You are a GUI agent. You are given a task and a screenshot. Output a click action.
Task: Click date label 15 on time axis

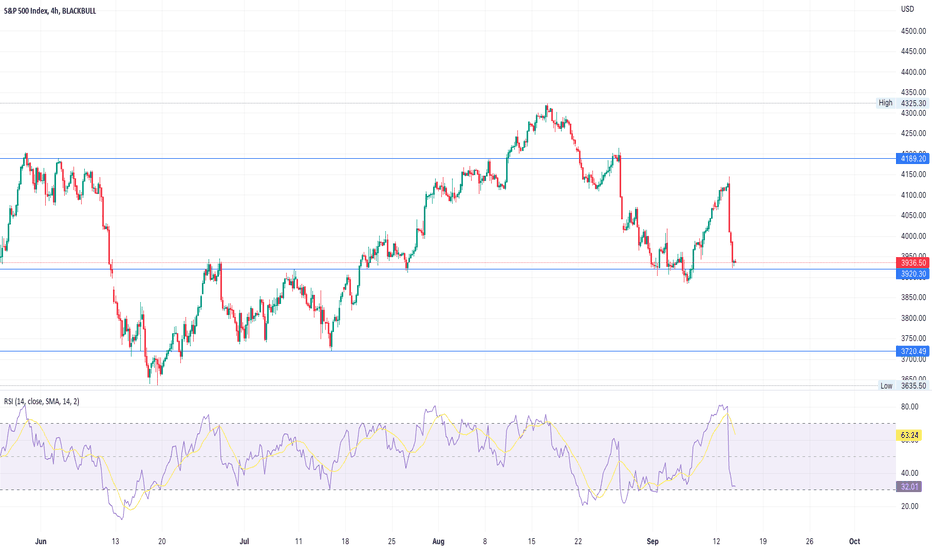531,542
